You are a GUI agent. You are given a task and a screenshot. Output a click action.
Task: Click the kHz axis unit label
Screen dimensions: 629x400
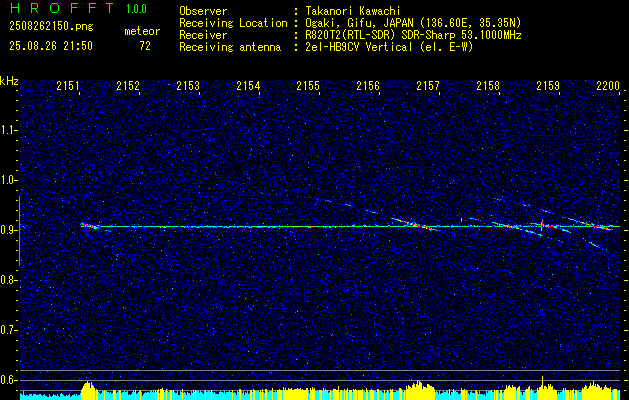[9, 81]
